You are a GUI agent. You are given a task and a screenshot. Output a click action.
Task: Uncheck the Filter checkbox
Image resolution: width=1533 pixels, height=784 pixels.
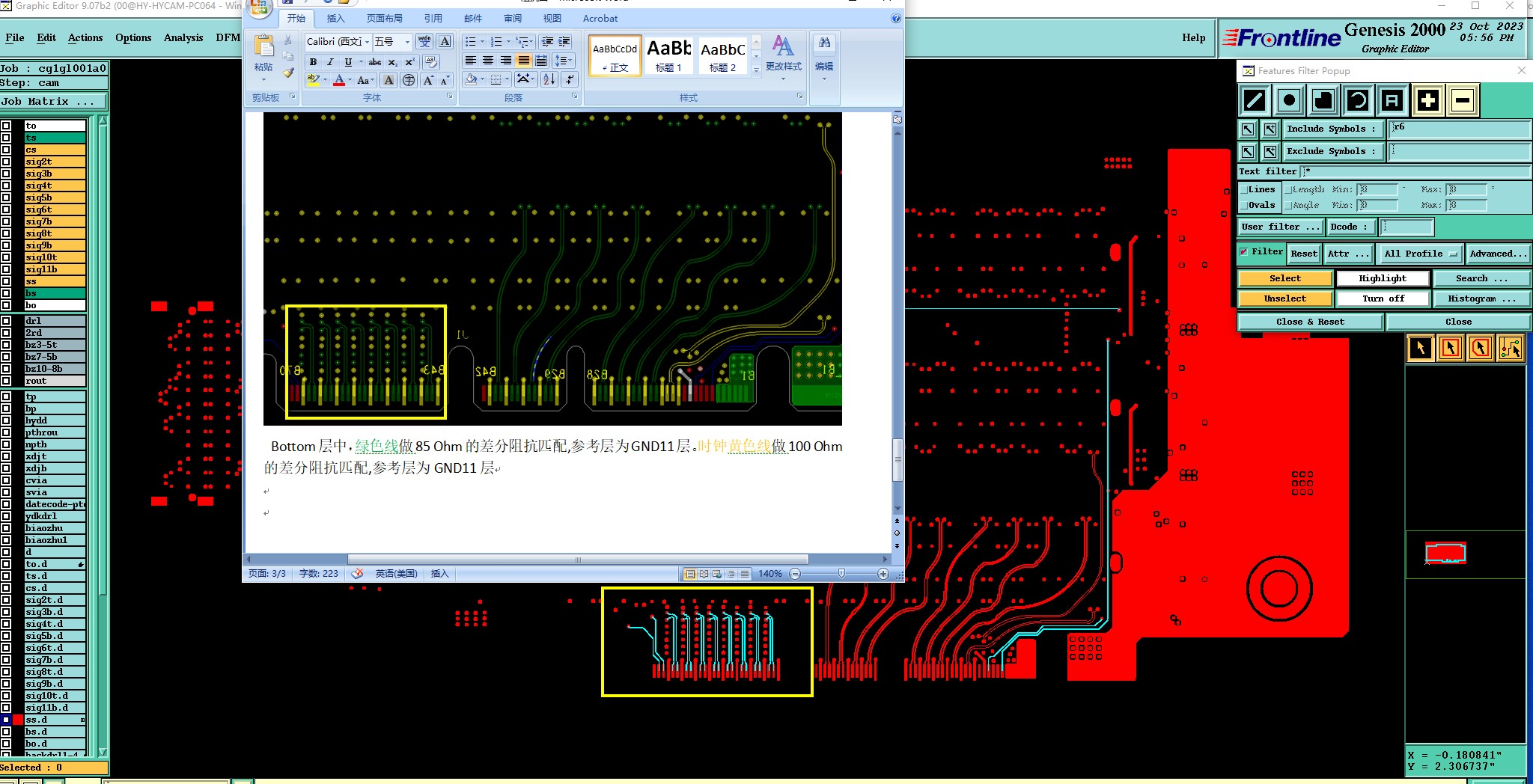click(1244, 252)
